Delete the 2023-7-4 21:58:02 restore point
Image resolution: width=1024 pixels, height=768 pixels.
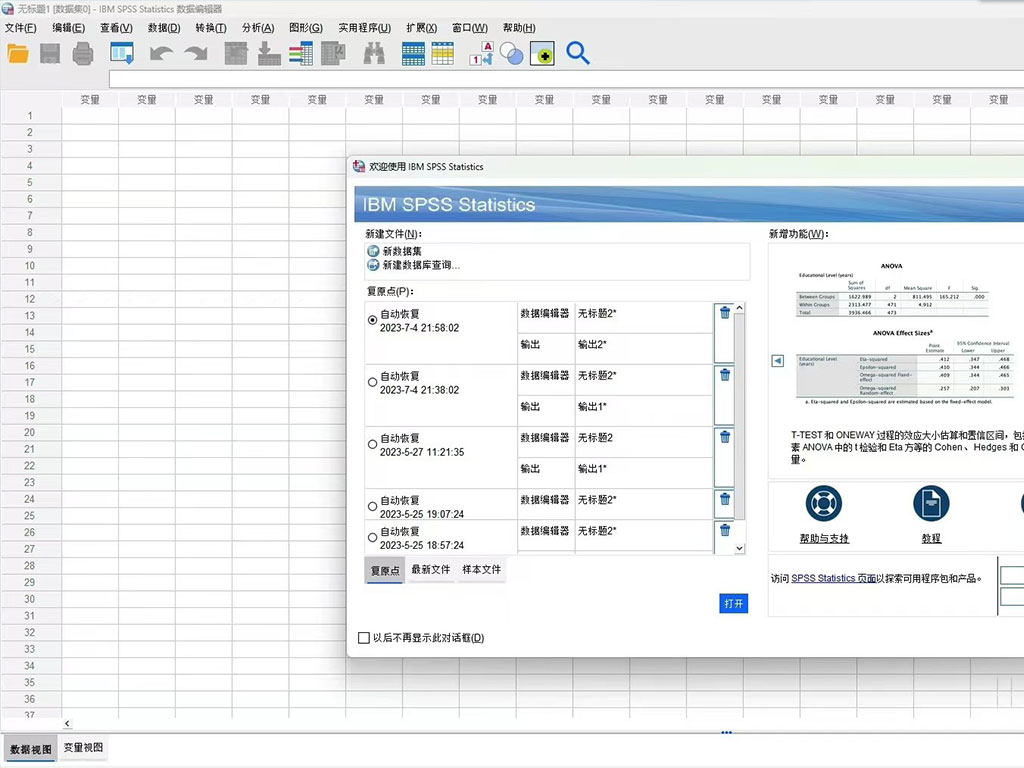click(725, 313)
